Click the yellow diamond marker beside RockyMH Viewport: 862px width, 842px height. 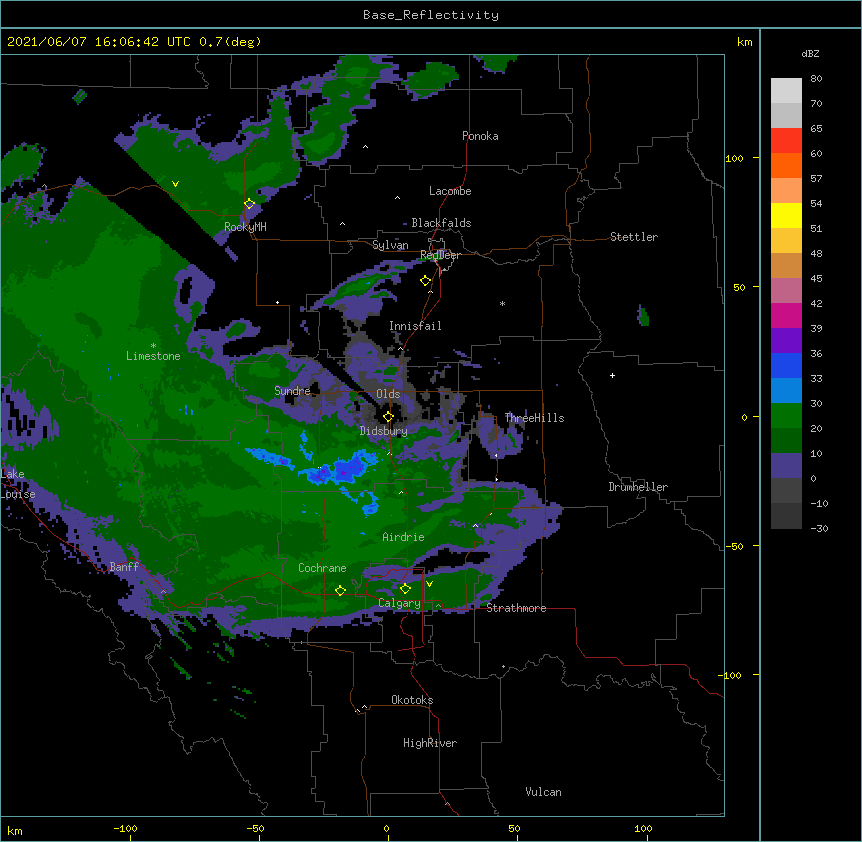click(x=249, y=204)
